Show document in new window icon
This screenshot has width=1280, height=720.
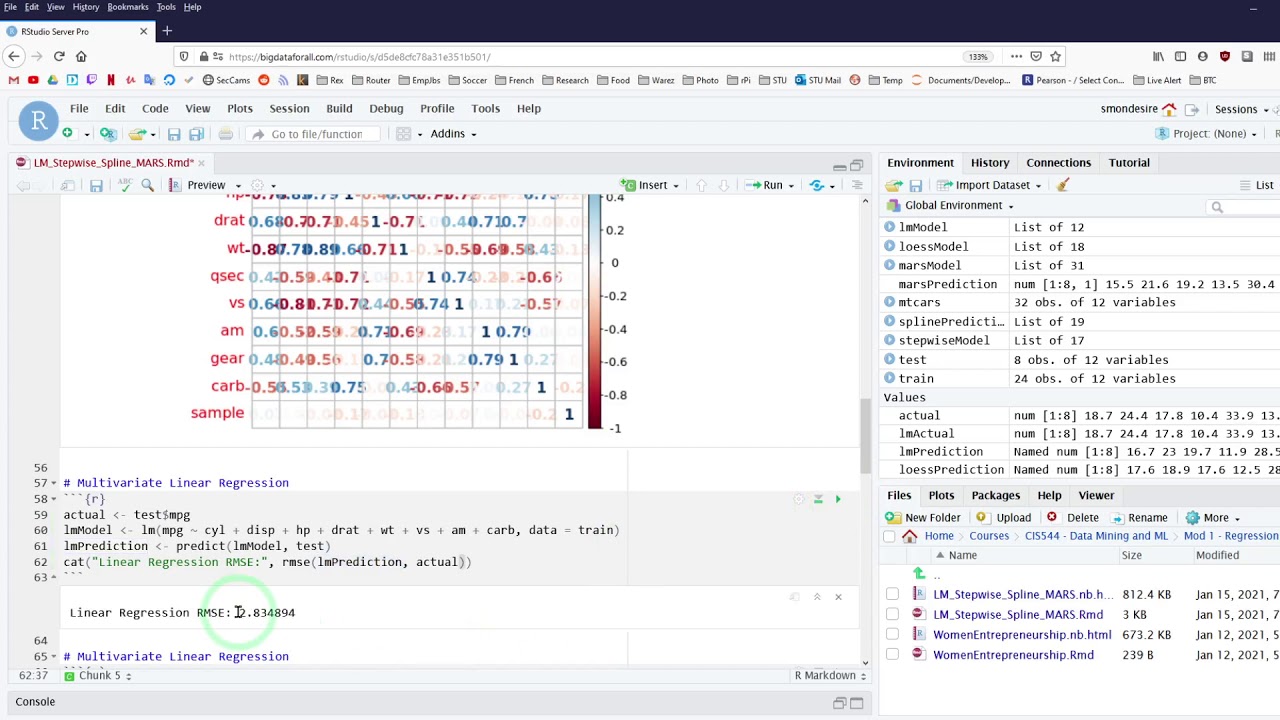click(67, 185)
